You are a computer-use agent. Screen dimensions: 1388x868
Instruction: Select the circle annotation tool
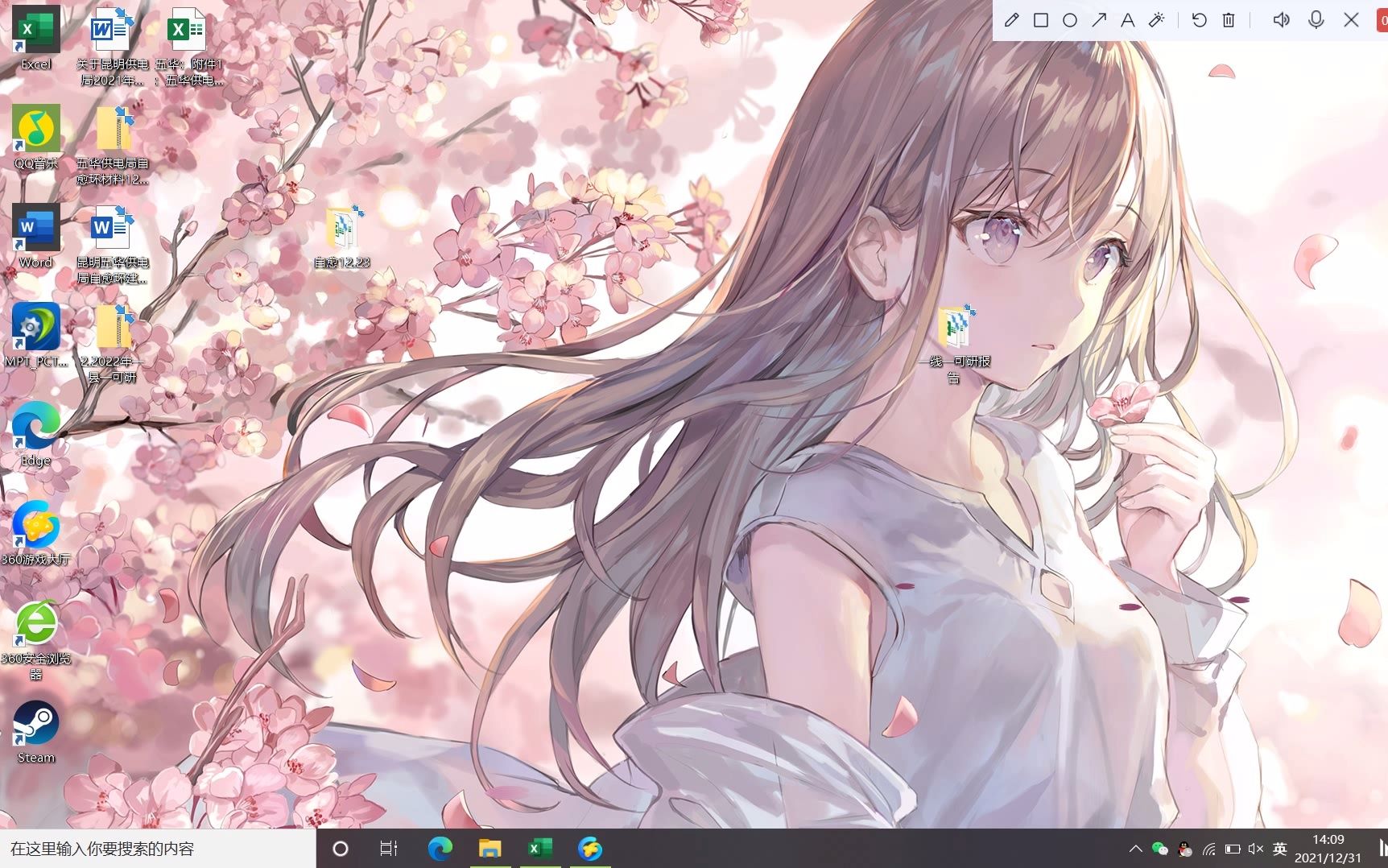point(1070,20)
